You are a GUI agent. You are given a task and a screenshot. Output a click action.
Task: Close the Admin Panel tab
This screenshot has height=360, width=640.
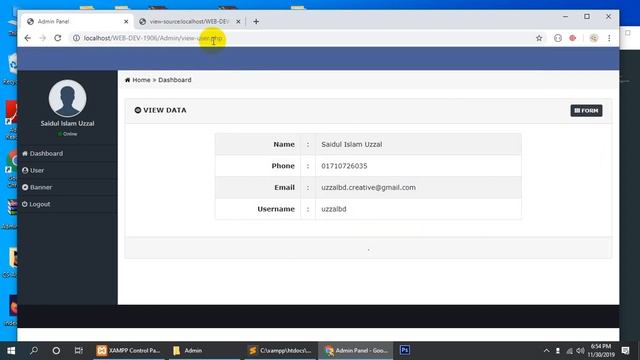(x=126, y=21)
